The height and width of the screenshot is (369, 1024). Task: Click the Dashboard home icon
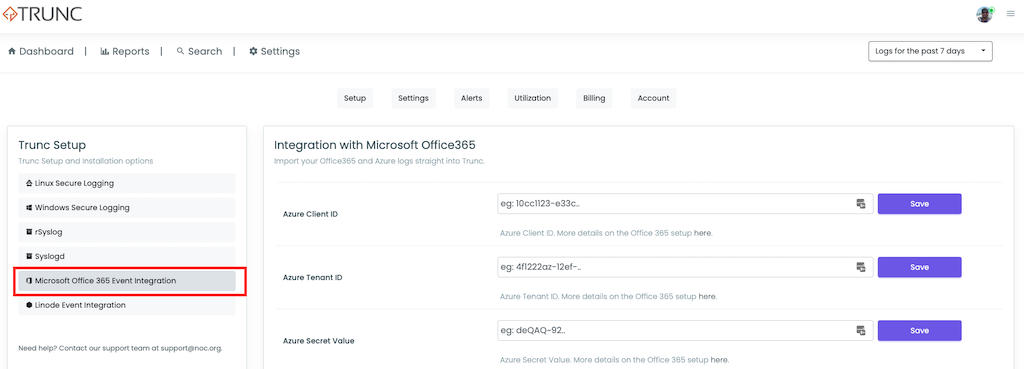[12, 52]
